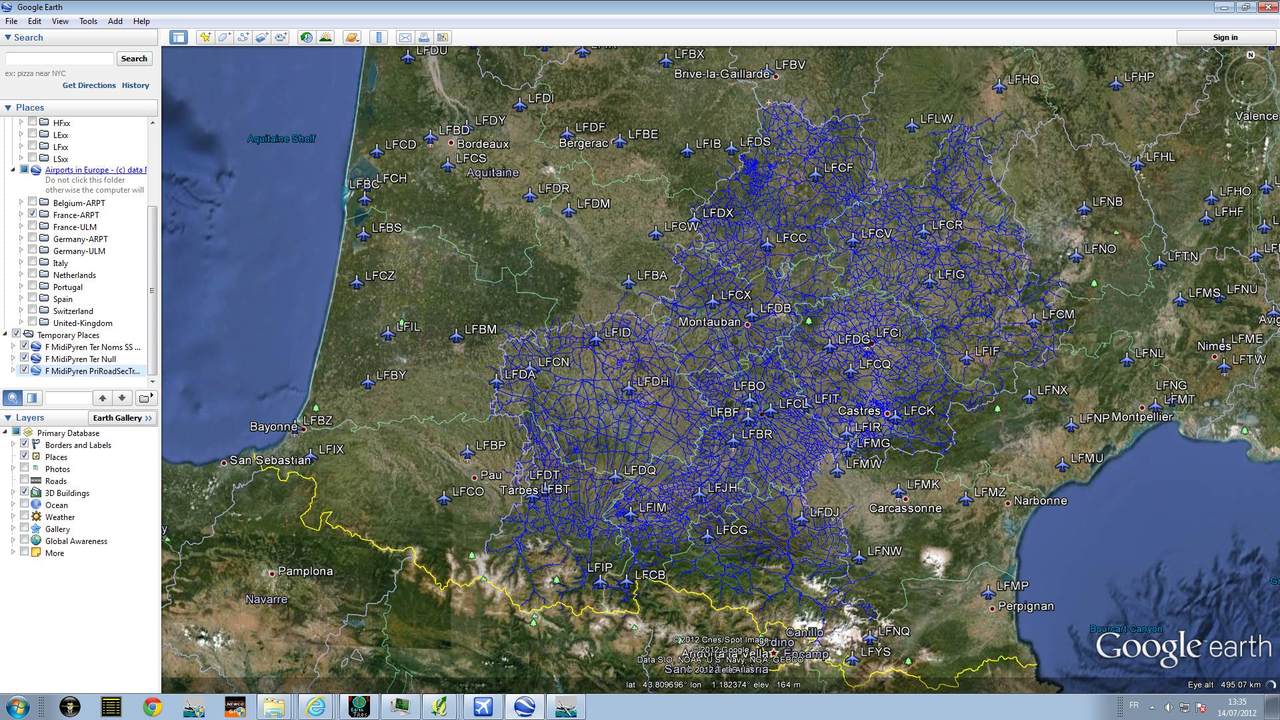This screenshot has width=1280, height=720.
Task: Click the Search button
Action: tap(134, 59)
